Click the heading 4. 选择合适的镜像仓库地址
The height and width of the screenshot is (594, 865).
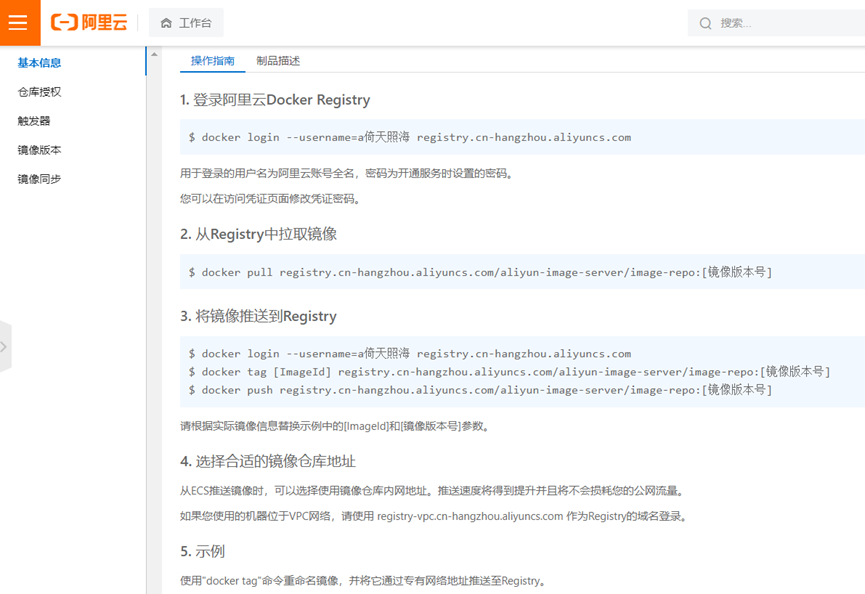[268, 461]
